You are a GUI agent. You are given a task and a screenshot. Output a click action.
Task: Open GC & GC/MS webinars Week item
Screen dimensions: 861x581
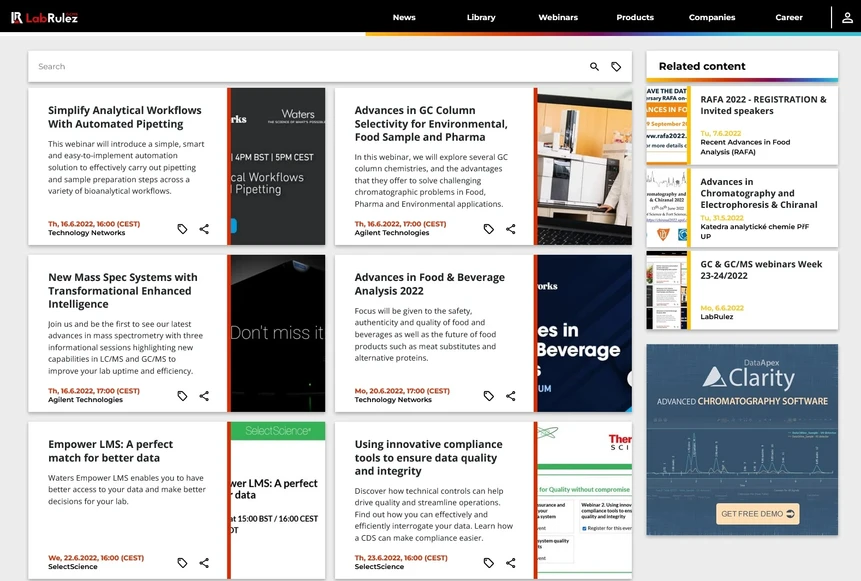761,270
